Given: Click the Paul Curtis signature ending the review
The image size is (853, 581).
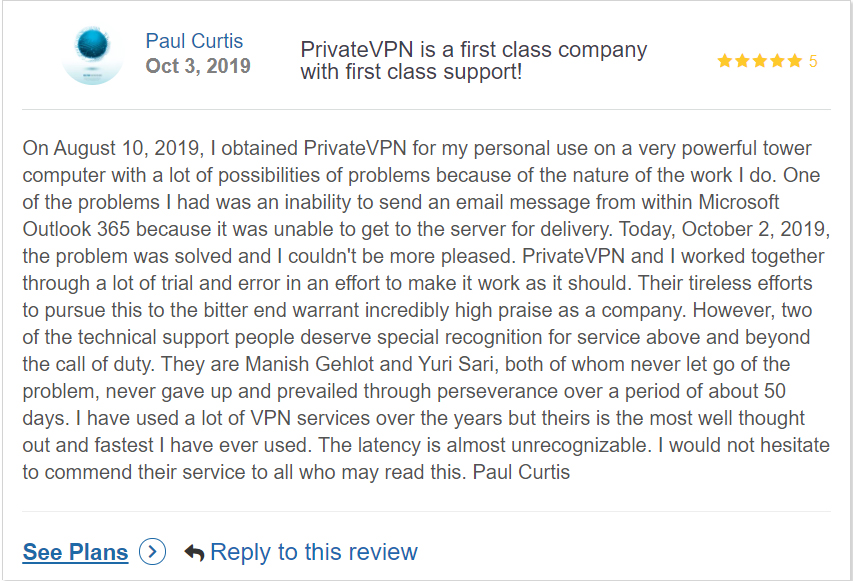Looking at the screenshot, I should pos(521,472).
